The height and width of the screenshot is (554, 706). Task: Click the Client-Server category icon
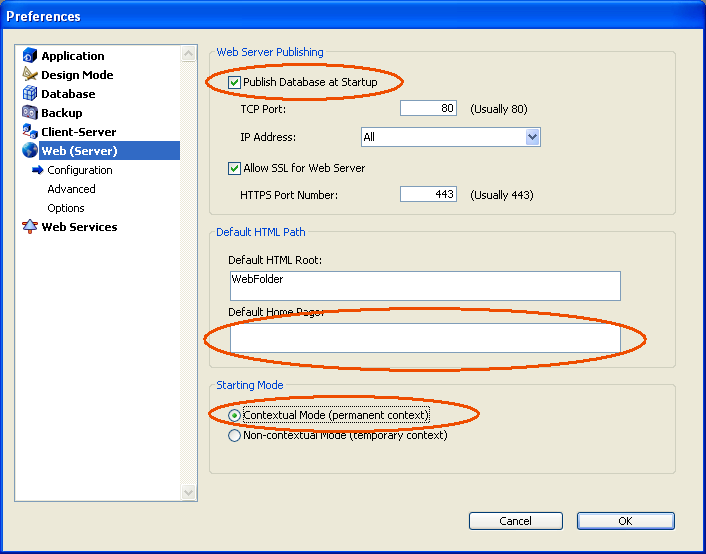[30, 132]
